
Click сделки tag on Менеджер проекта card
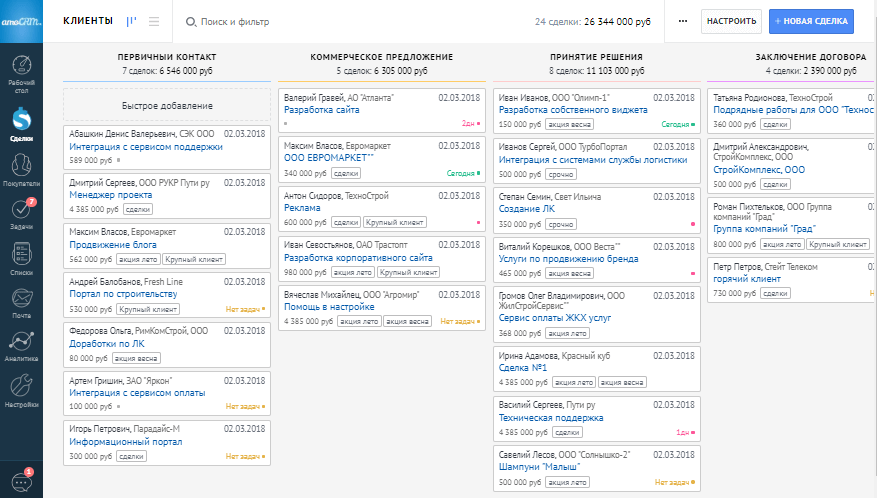[x=138, y=209]
